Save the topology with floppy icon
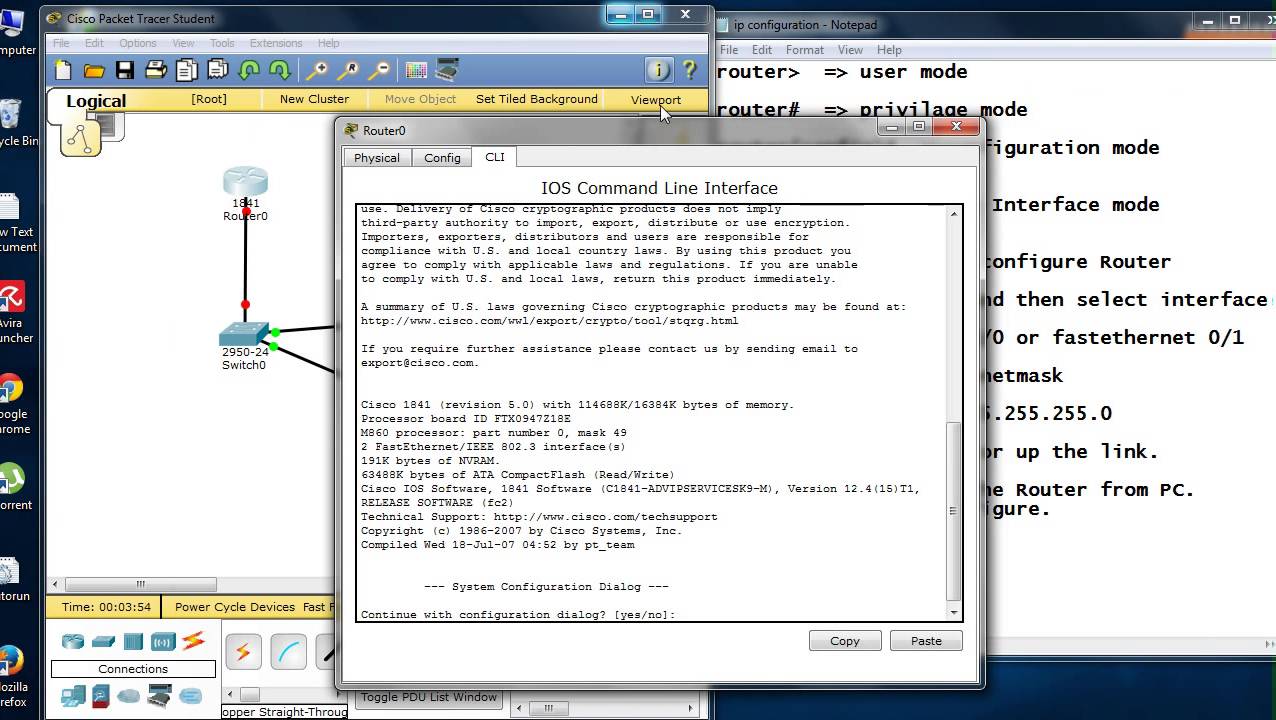Viewport: 1276px width, 720px height. click(125, 70)
